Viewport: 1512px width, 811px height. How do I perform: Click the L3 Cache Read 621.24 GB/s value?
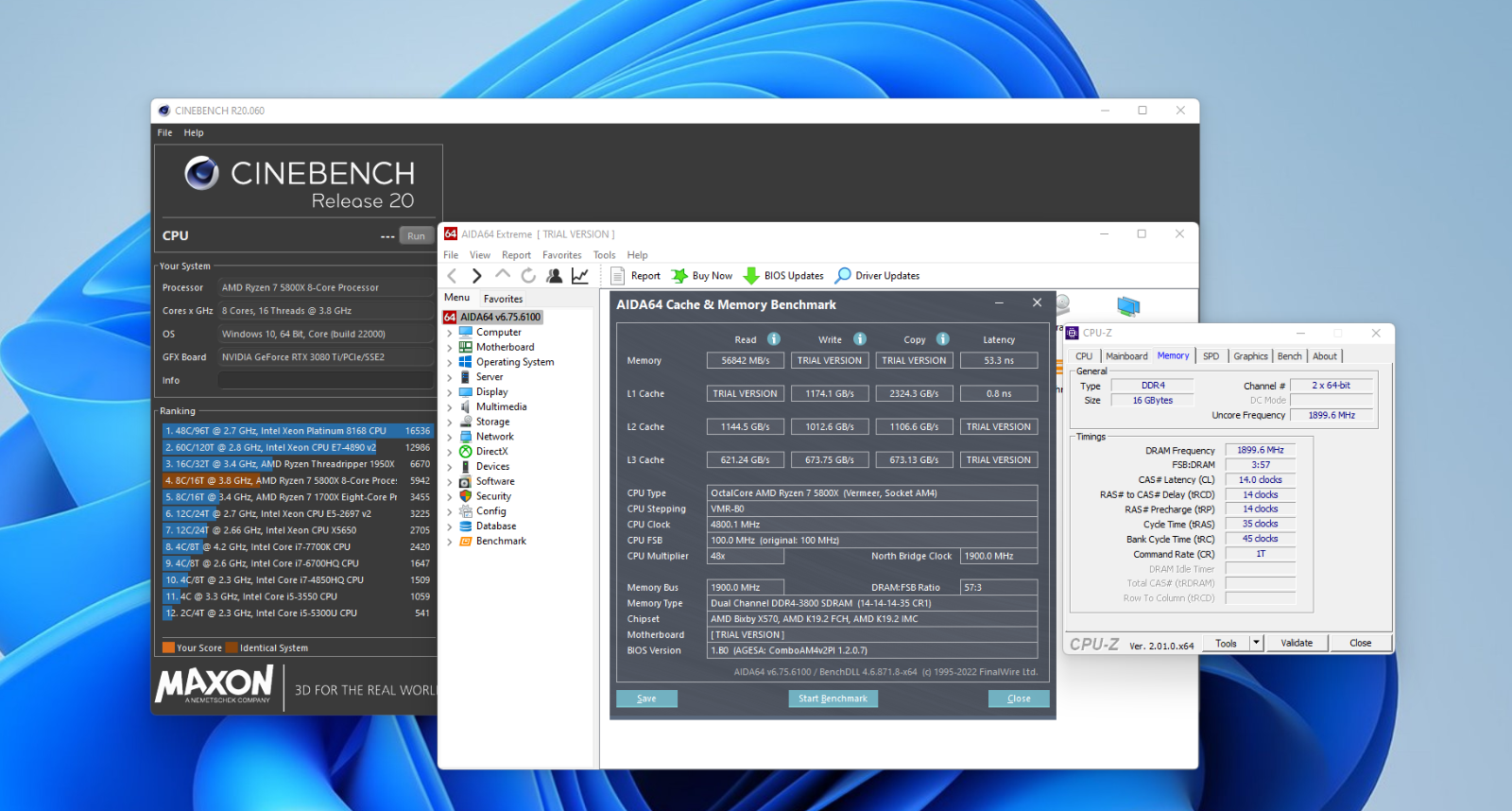[746, 459]
